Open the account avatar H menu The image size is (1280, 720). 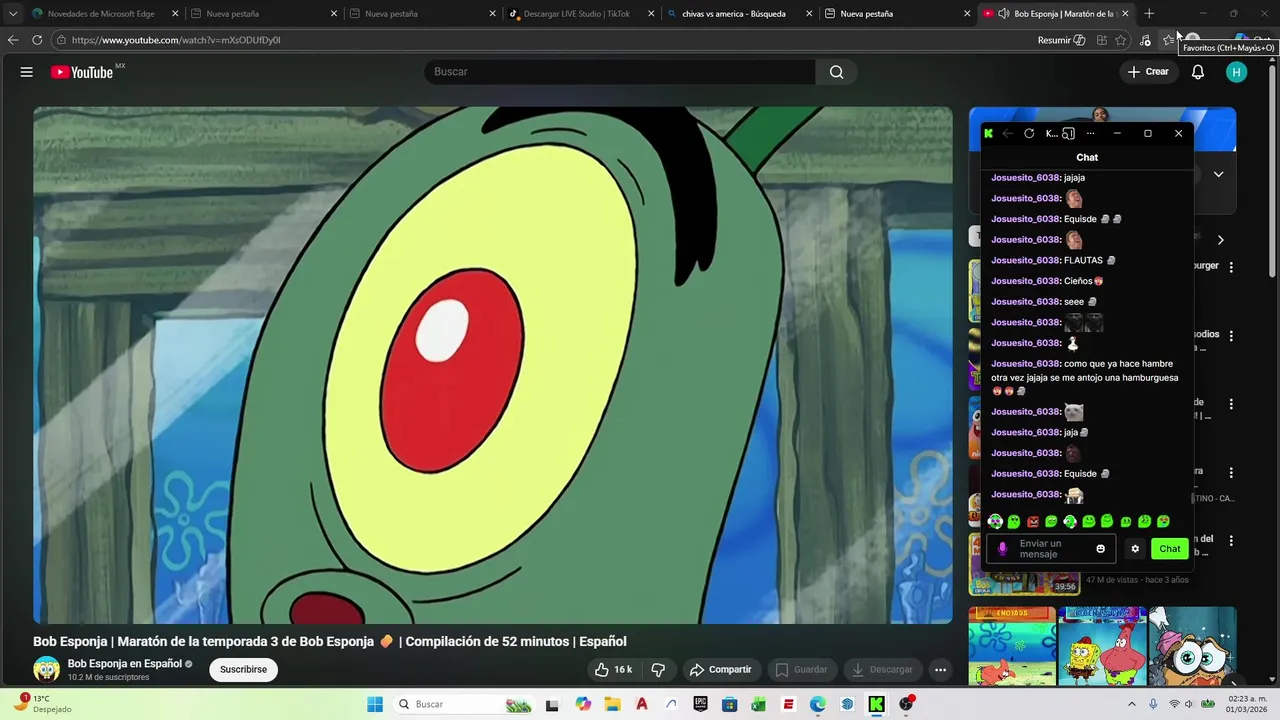pyautogui.click(x=1236, y=72)
